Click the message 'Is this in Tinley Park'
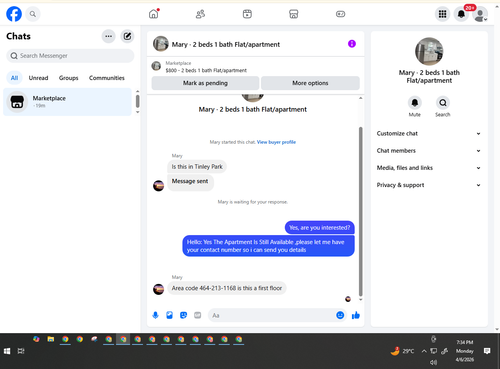 (x=197, y=167)
